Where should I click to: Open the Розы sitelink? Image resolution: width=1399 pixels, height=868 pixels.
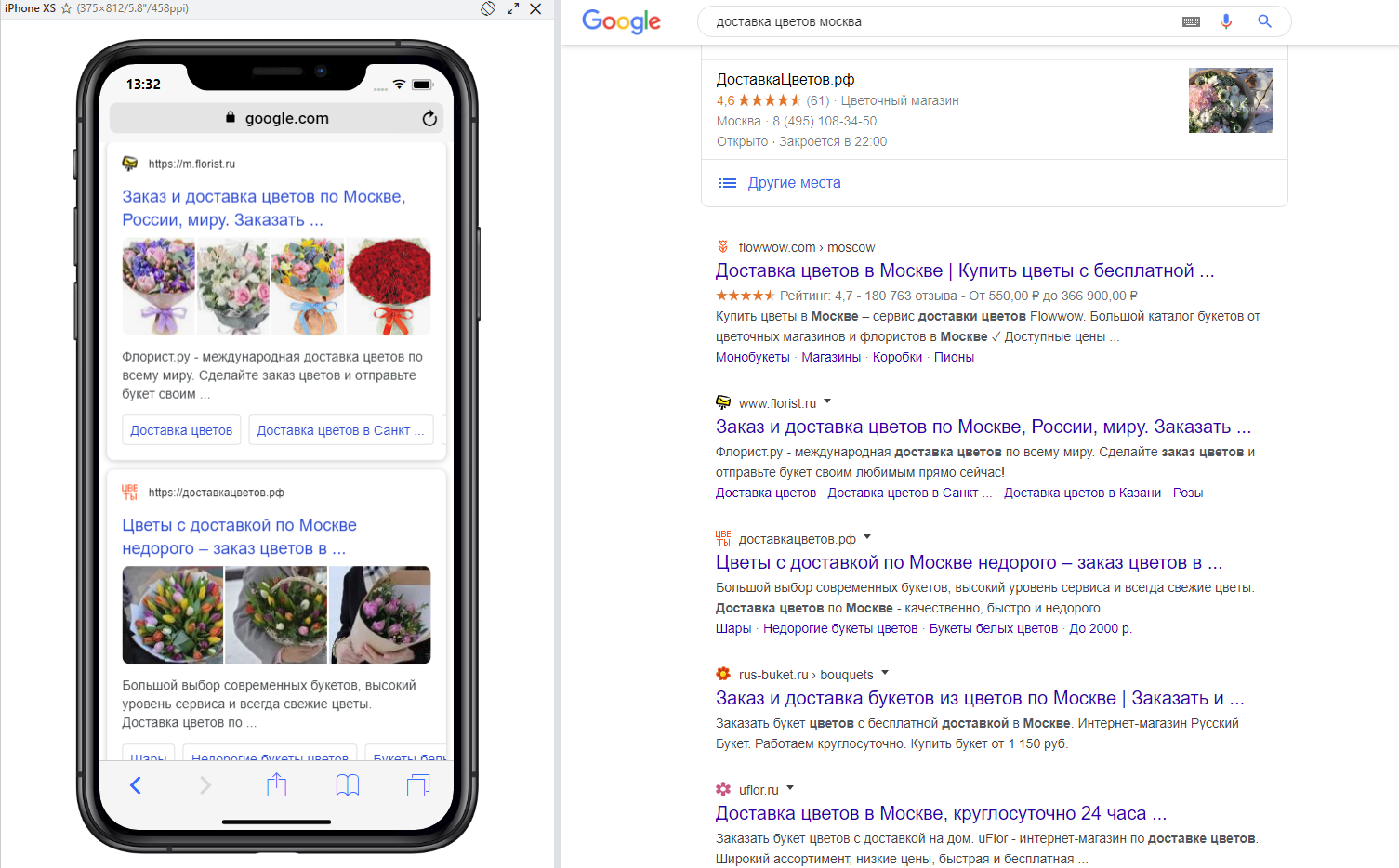(1188, 493)
